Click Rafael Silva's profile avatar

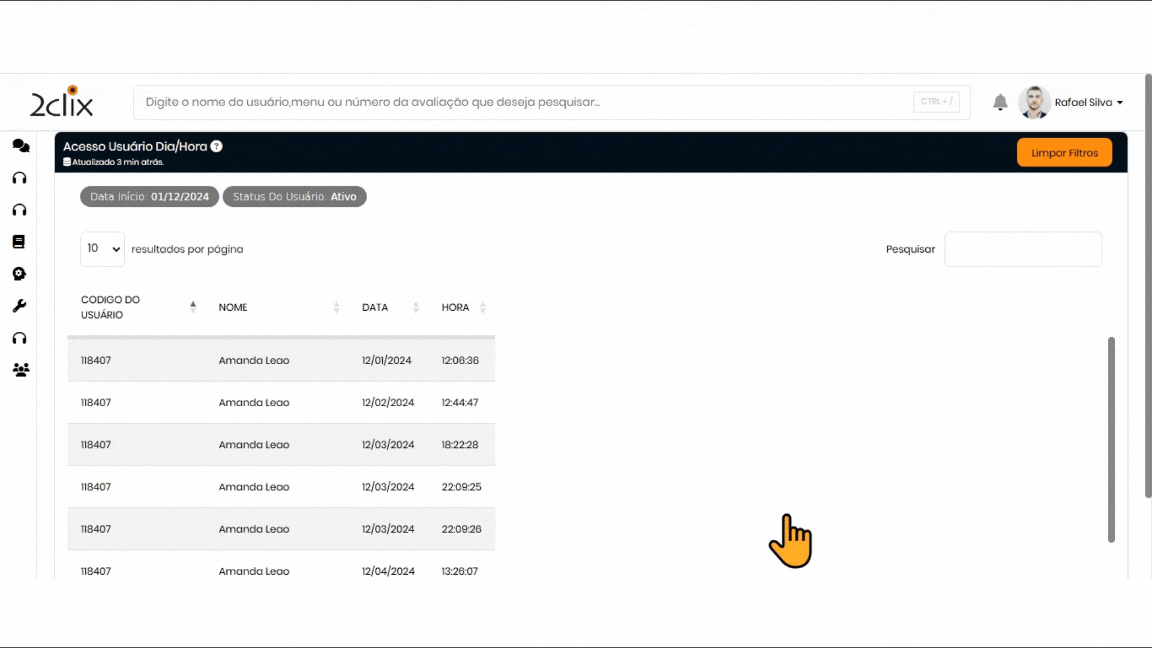point(1034,102)
